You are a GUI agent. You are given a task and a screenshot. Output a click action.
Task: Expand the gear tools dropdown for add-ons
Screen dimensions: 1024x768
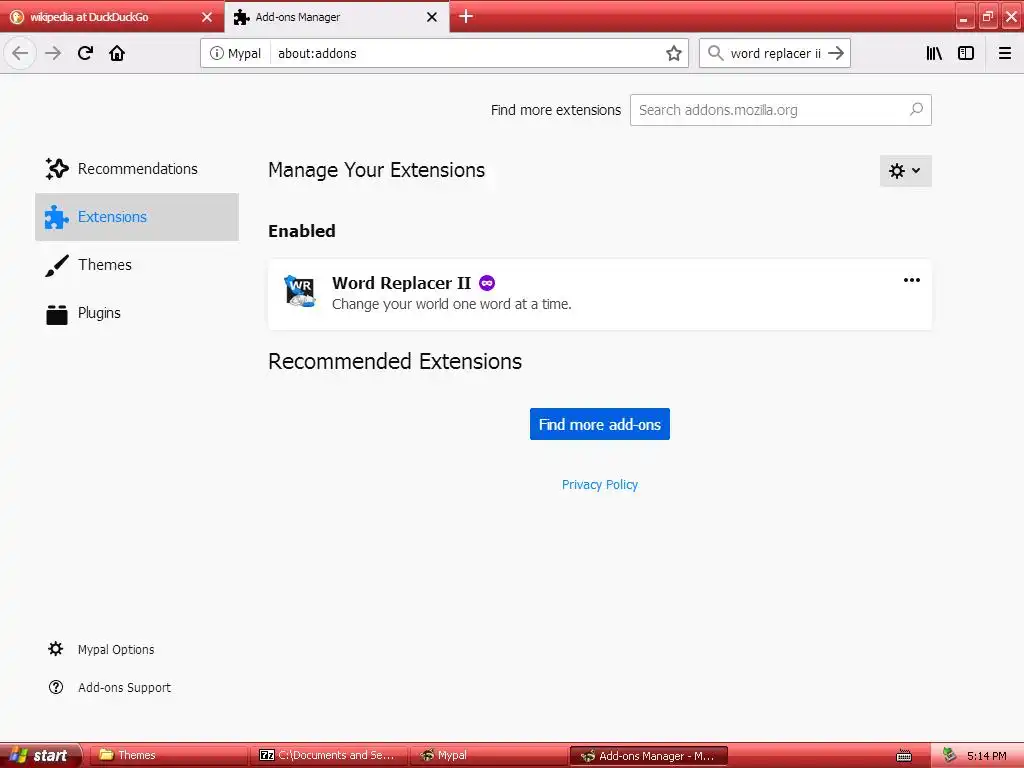tap(905, 171)
